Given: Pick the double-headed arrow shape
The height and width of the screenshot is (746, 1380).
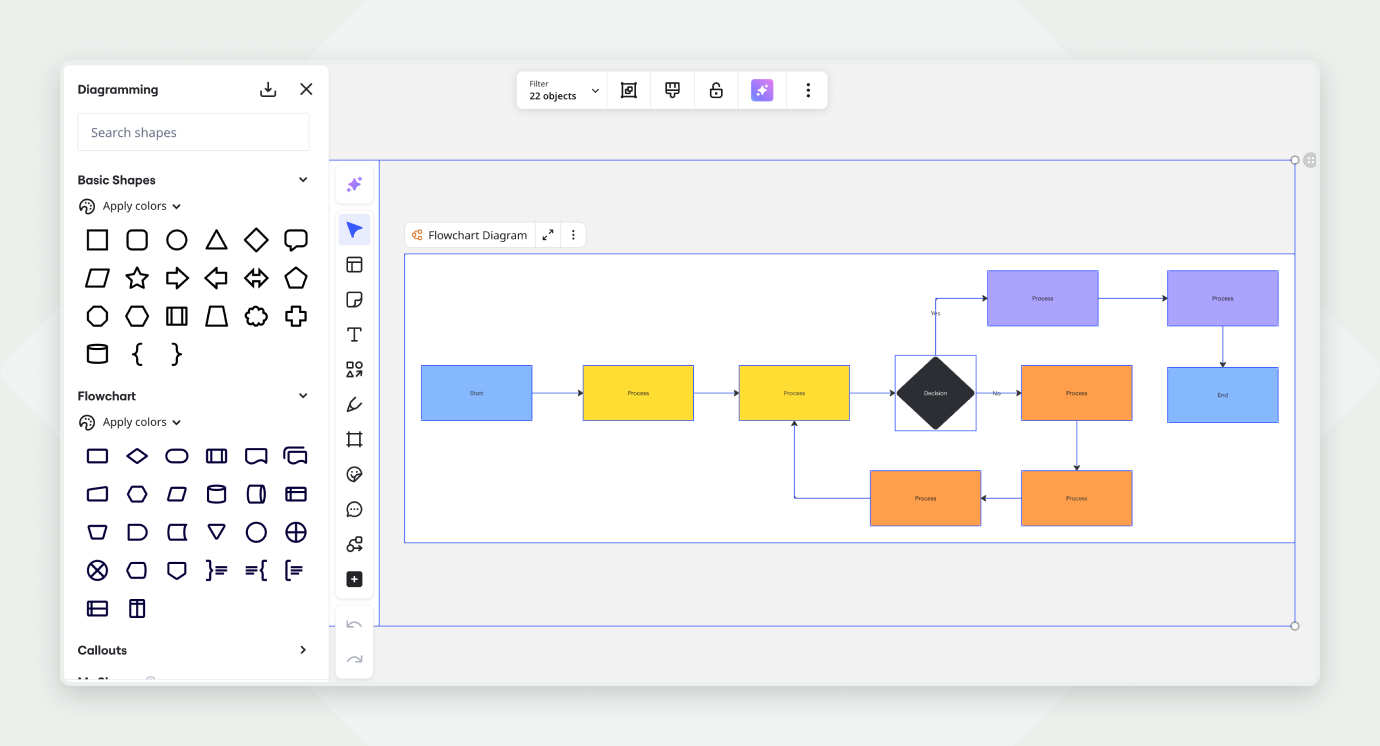Looking at the screenshot, I should pos(257,278).
